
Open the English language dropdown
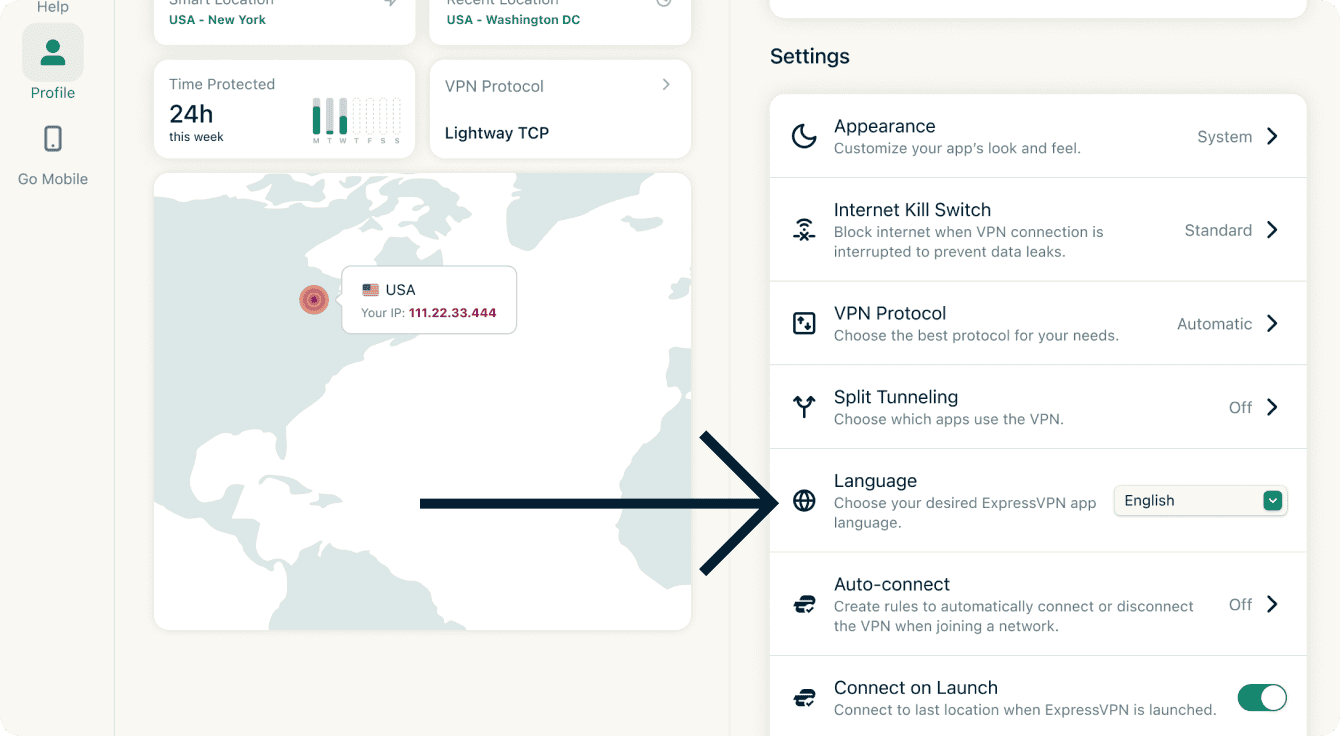pyautogui.click(x=1200, y=501)
